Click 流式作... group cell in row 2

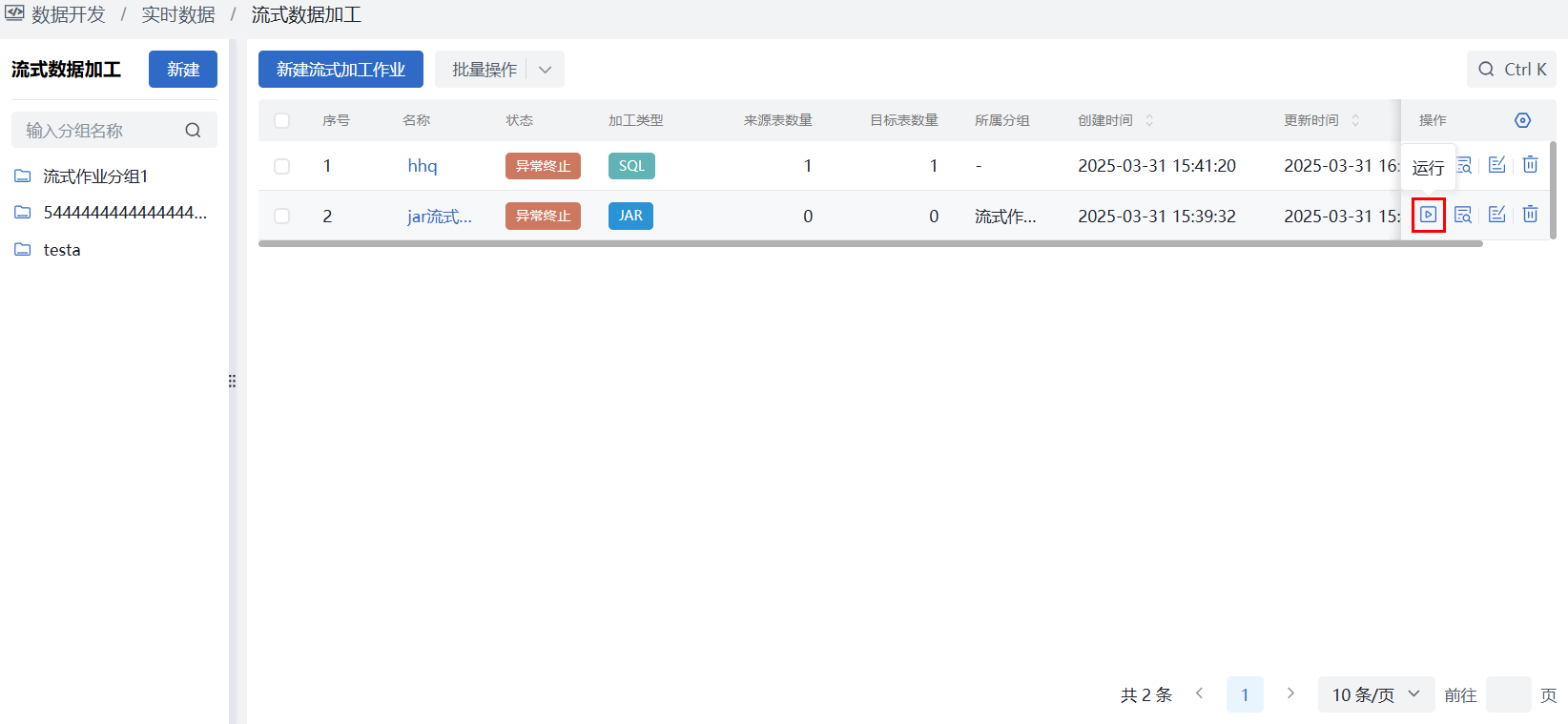[1005, 217]
